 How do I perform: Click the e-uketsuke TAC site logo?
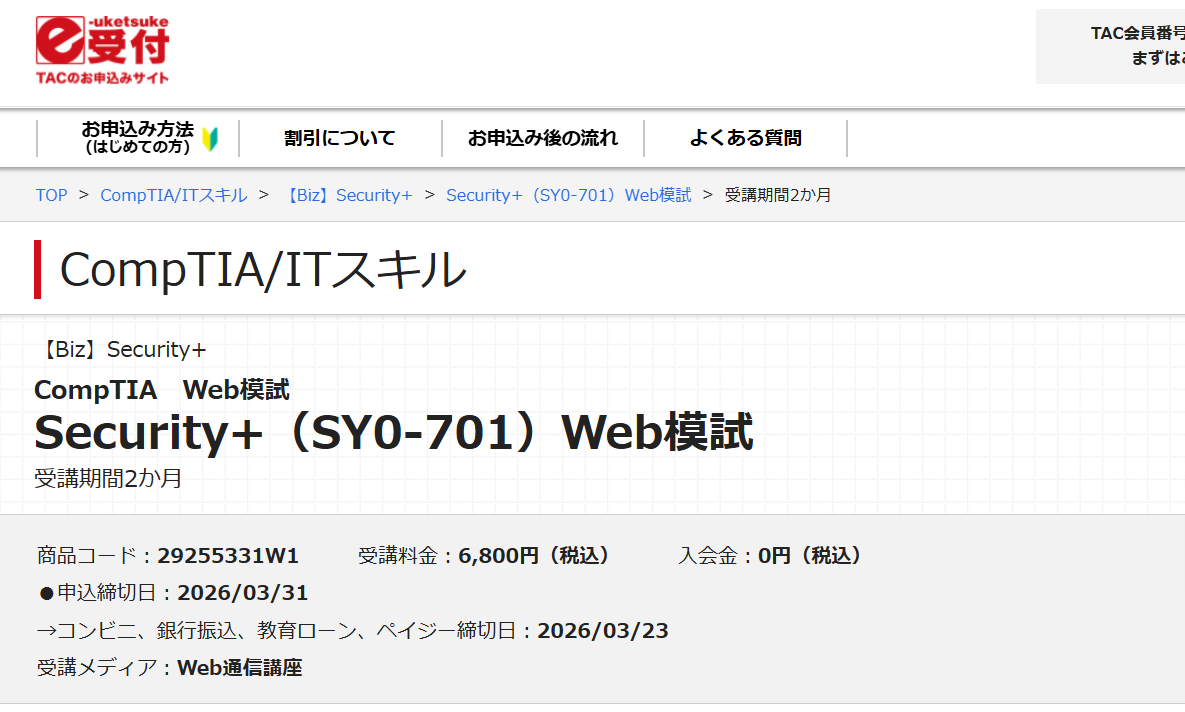(103, 50)
